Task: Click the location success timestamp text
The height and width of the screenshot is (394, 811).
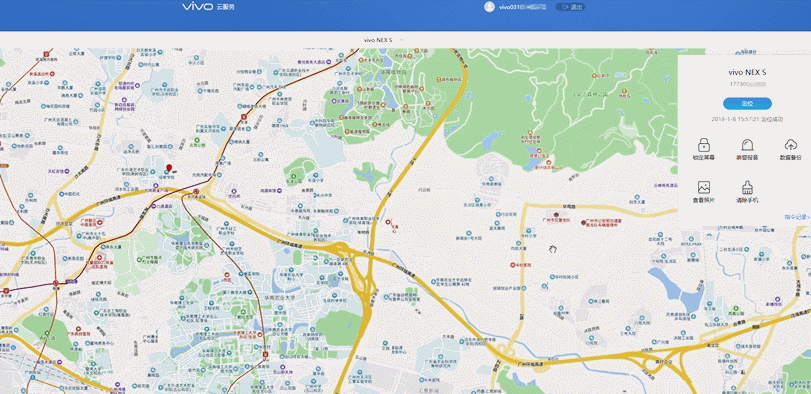Action: pos(747,119)
